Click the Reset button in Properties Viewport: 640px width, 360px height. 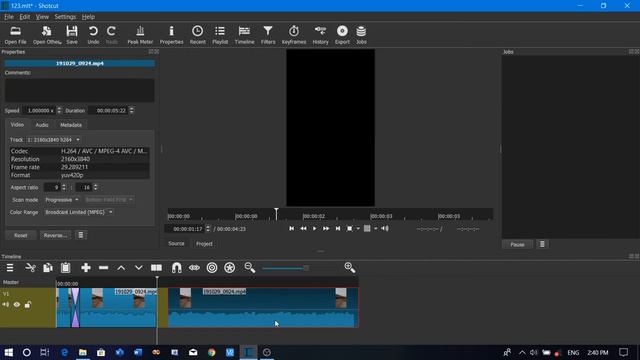(x=20, y=236)
